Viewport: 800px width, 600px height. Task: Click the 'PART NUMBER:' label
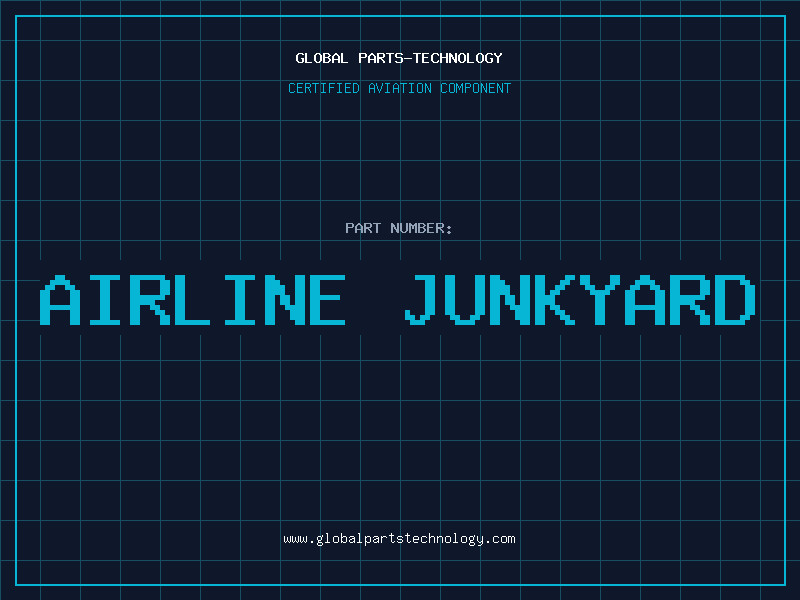click(x=399, y=228)
